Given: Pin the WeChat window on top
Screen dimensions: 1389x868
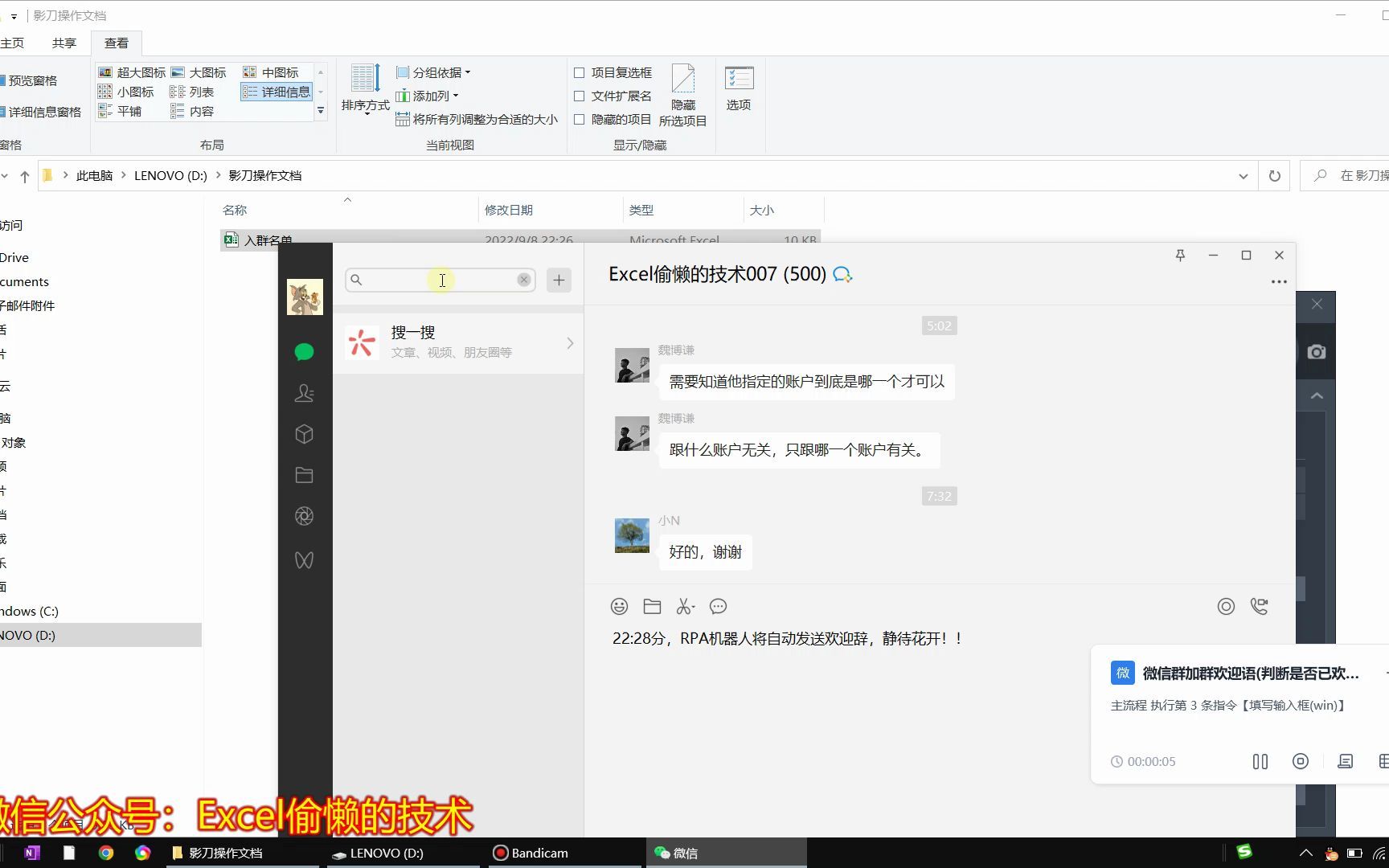Looking at the screenshot, I should click(x=1180, y=256).
